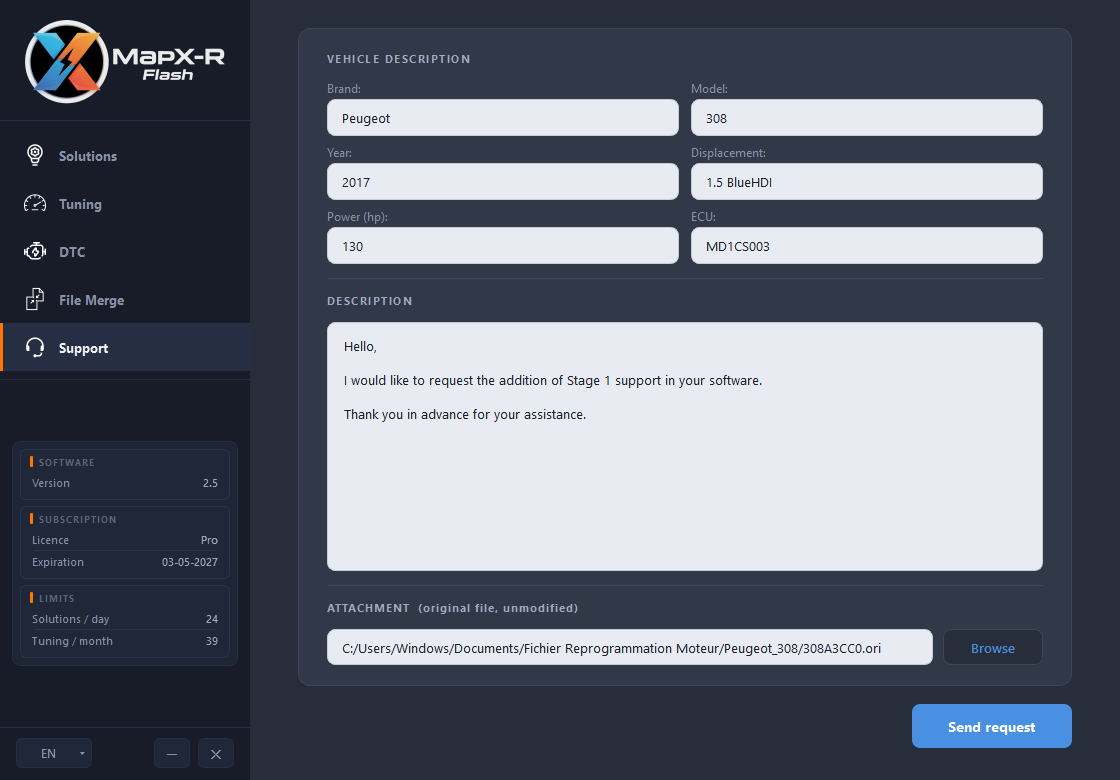Click Expiration date 03-05-2027
The height and width of the screenshot is (780, 1120).
[x=189, y=562]
